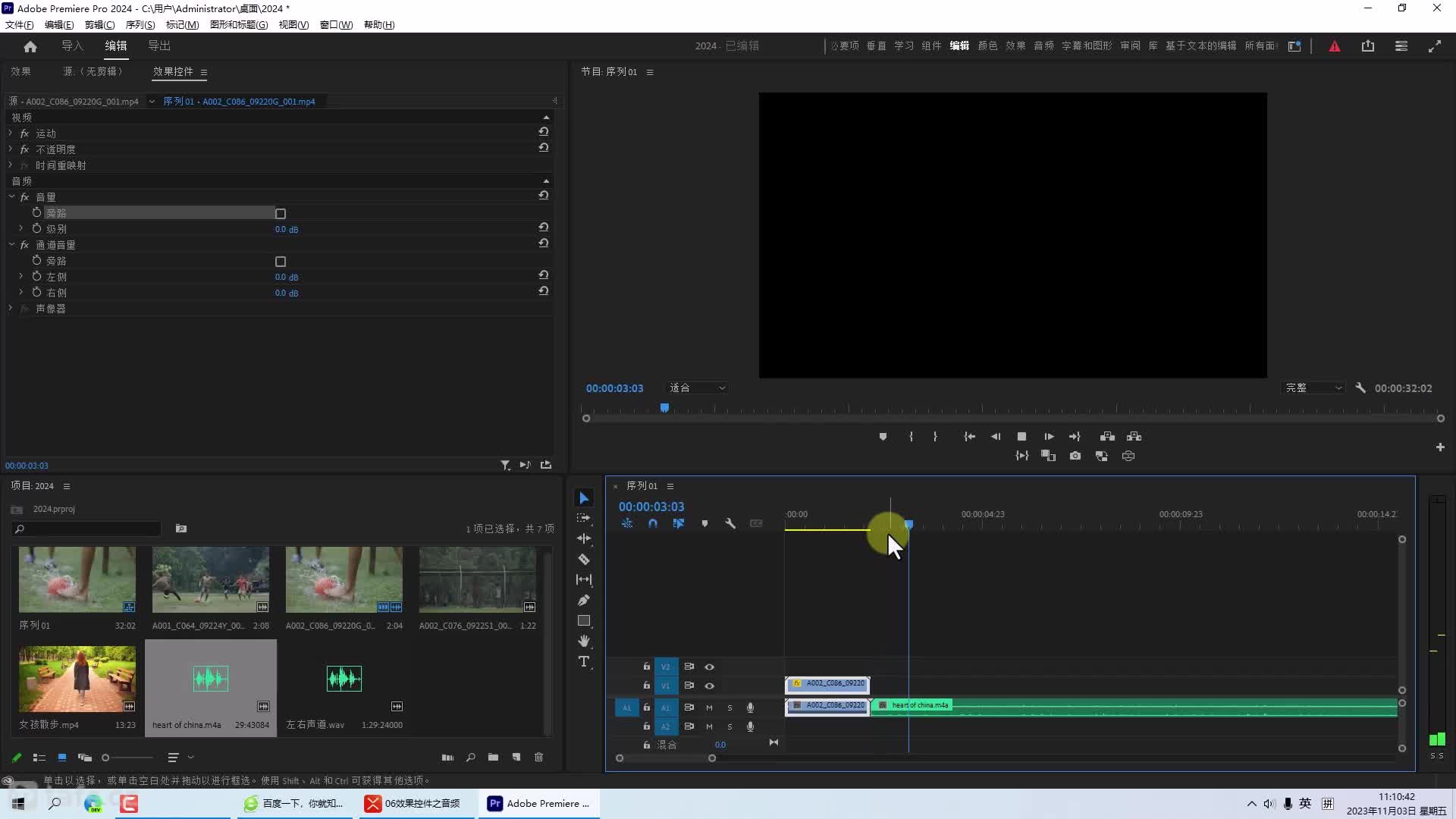Stop playback in Program Monitor
Screen dimensions: 1456x819
point(1021,437)
